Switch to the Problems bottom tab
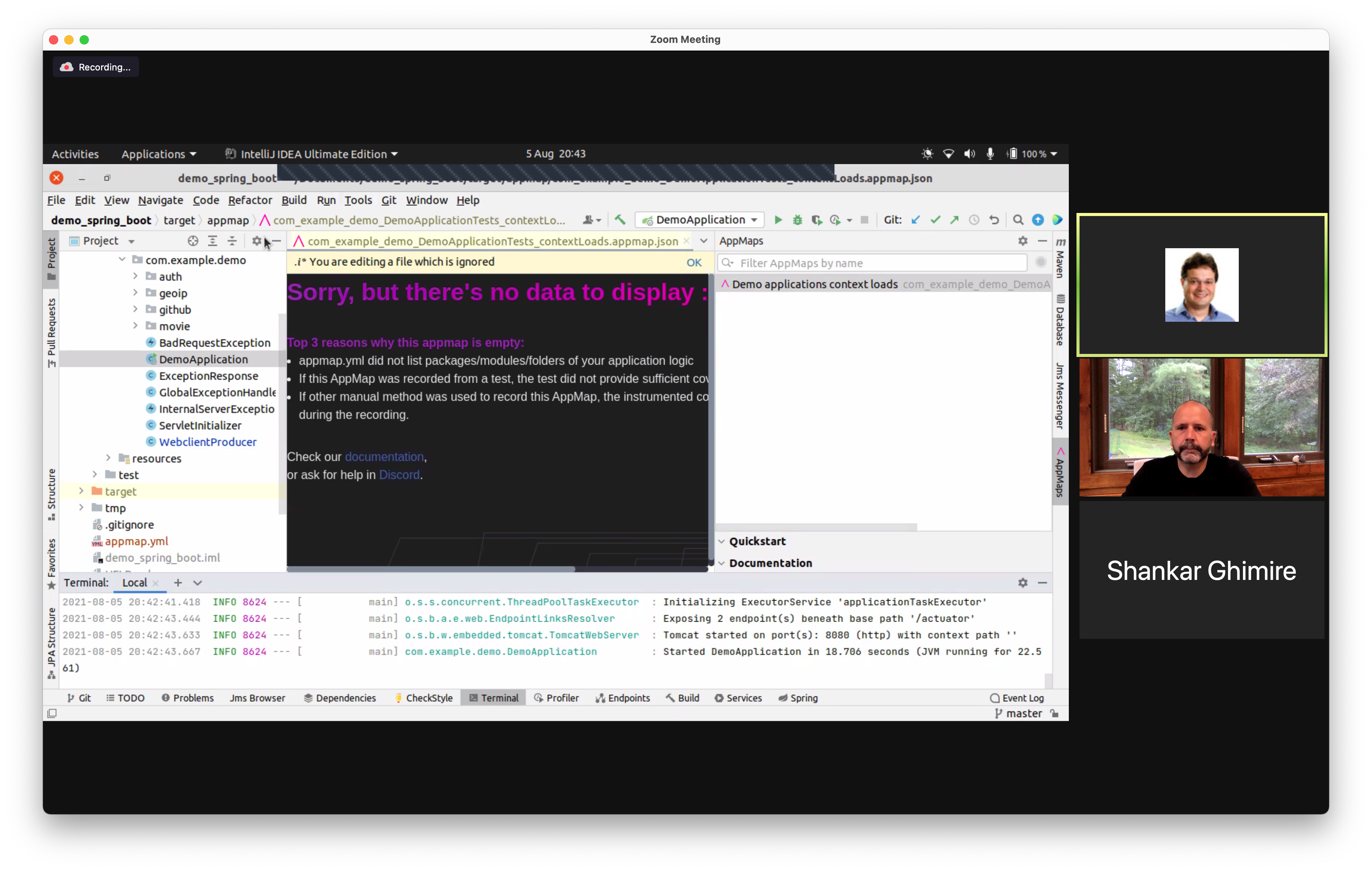1372x871 pixels. (188, 698)
